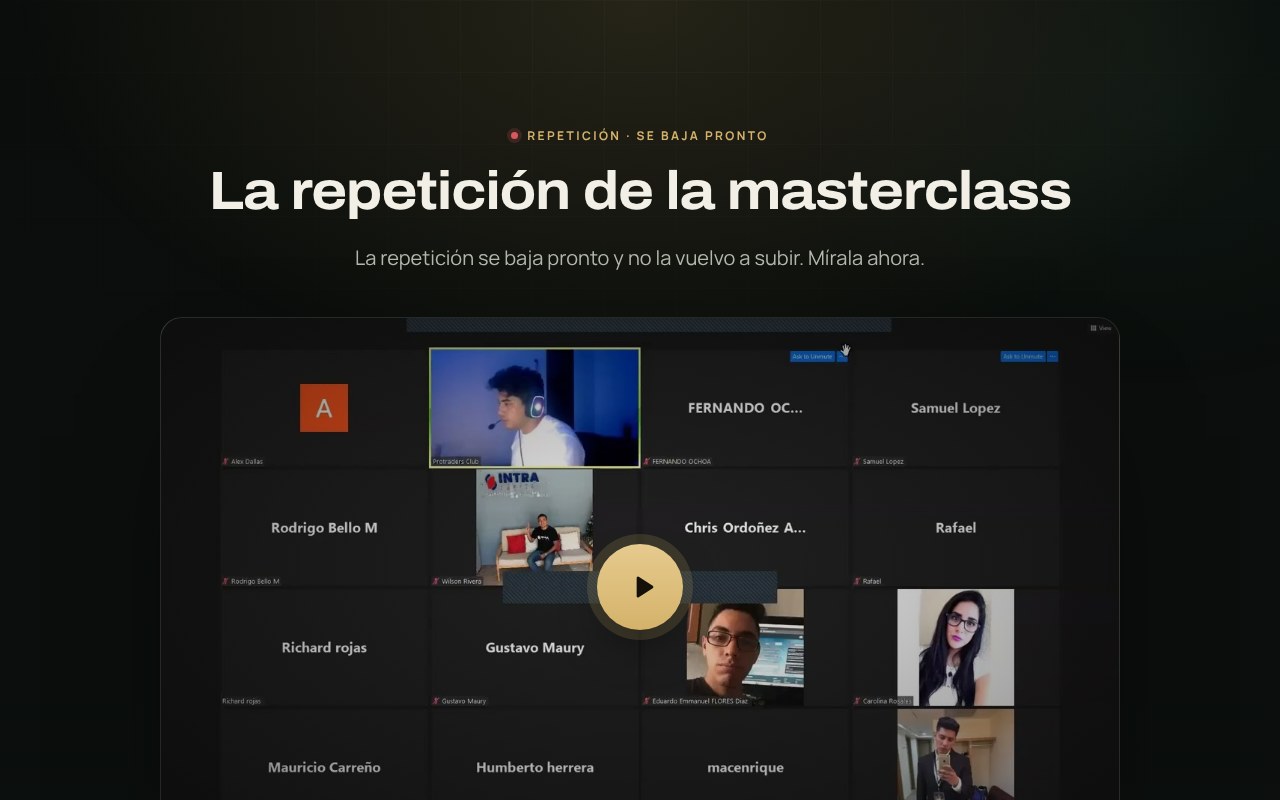Click muted mic icon beside small Rafael label

click(x=857, y=581)
